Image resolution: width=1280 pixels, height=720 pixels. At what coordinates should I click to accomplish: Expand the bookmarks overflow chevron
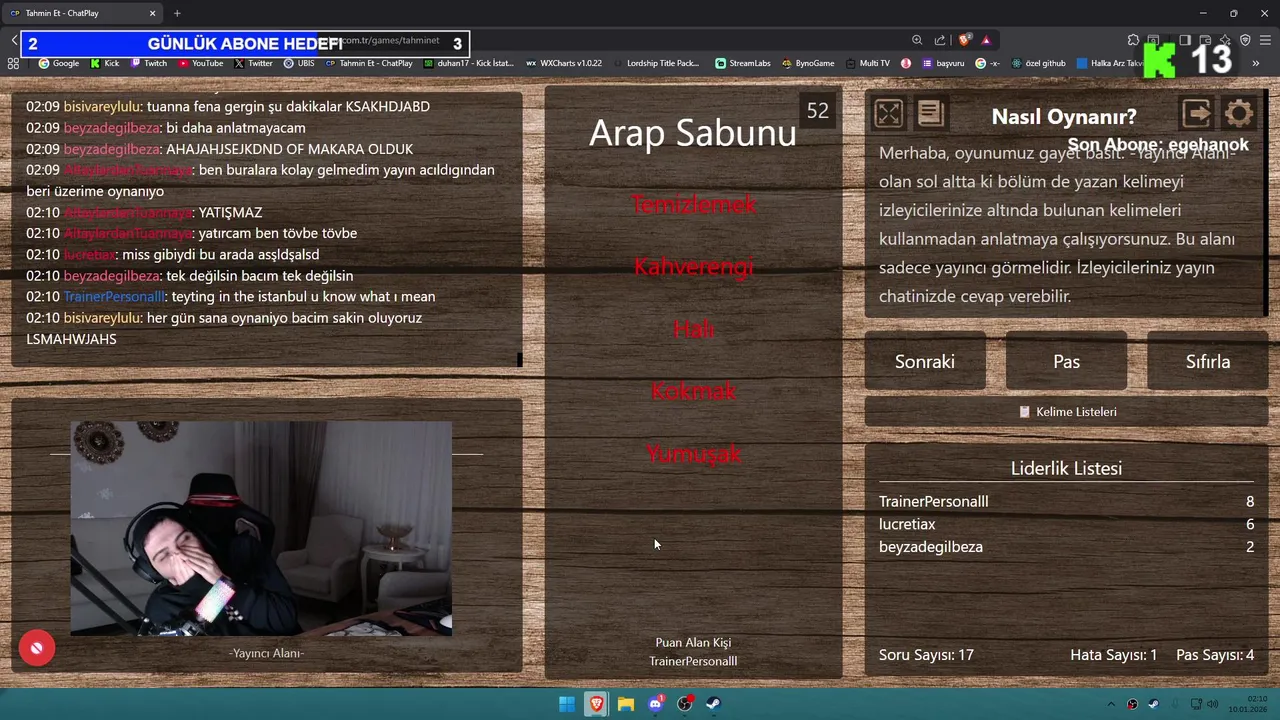(x=1256, y=63)
